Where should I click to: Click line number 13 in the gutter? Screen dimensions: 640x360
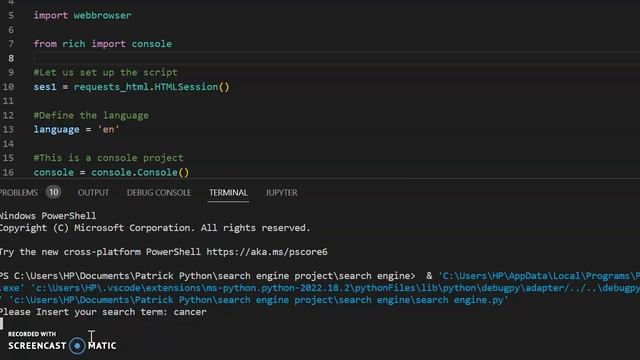[8, 129]
